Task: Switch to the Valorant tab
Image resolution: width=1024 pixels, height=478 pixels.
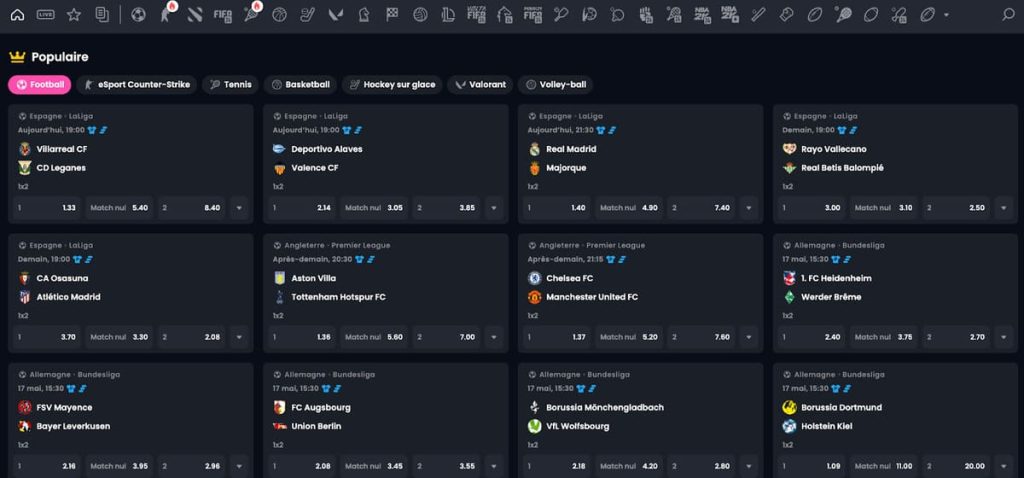Action: point(480,84)
